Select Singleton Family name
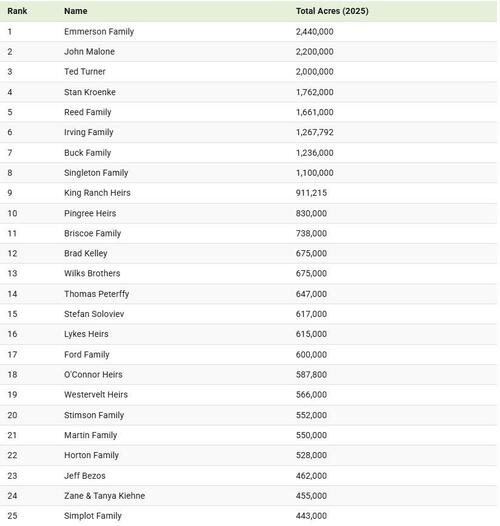The height and width of the screenshot is (526, 500). [x=96, y=173]
